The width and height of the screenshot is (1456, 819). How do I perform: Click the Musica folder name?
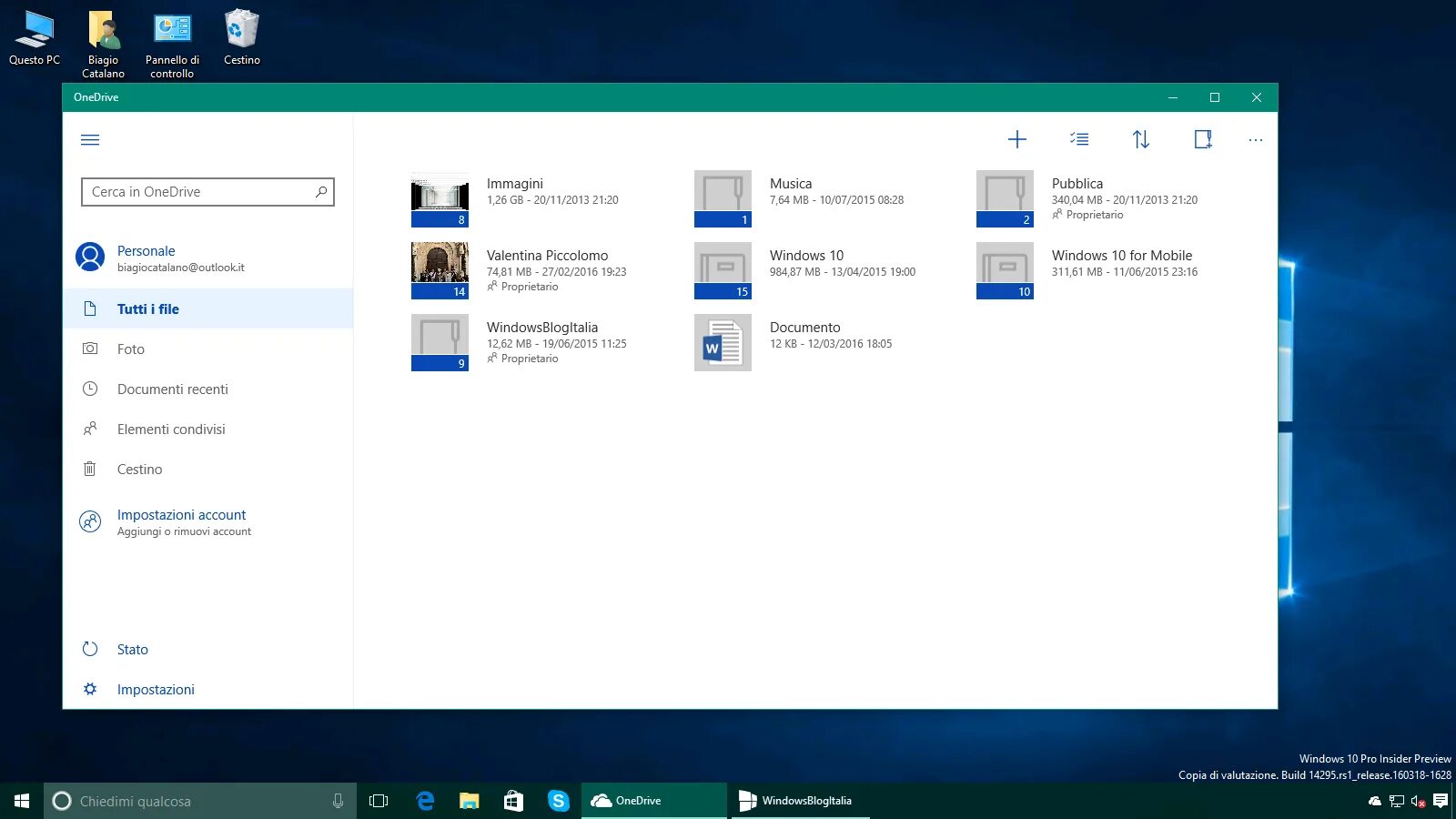pos(790,184)
